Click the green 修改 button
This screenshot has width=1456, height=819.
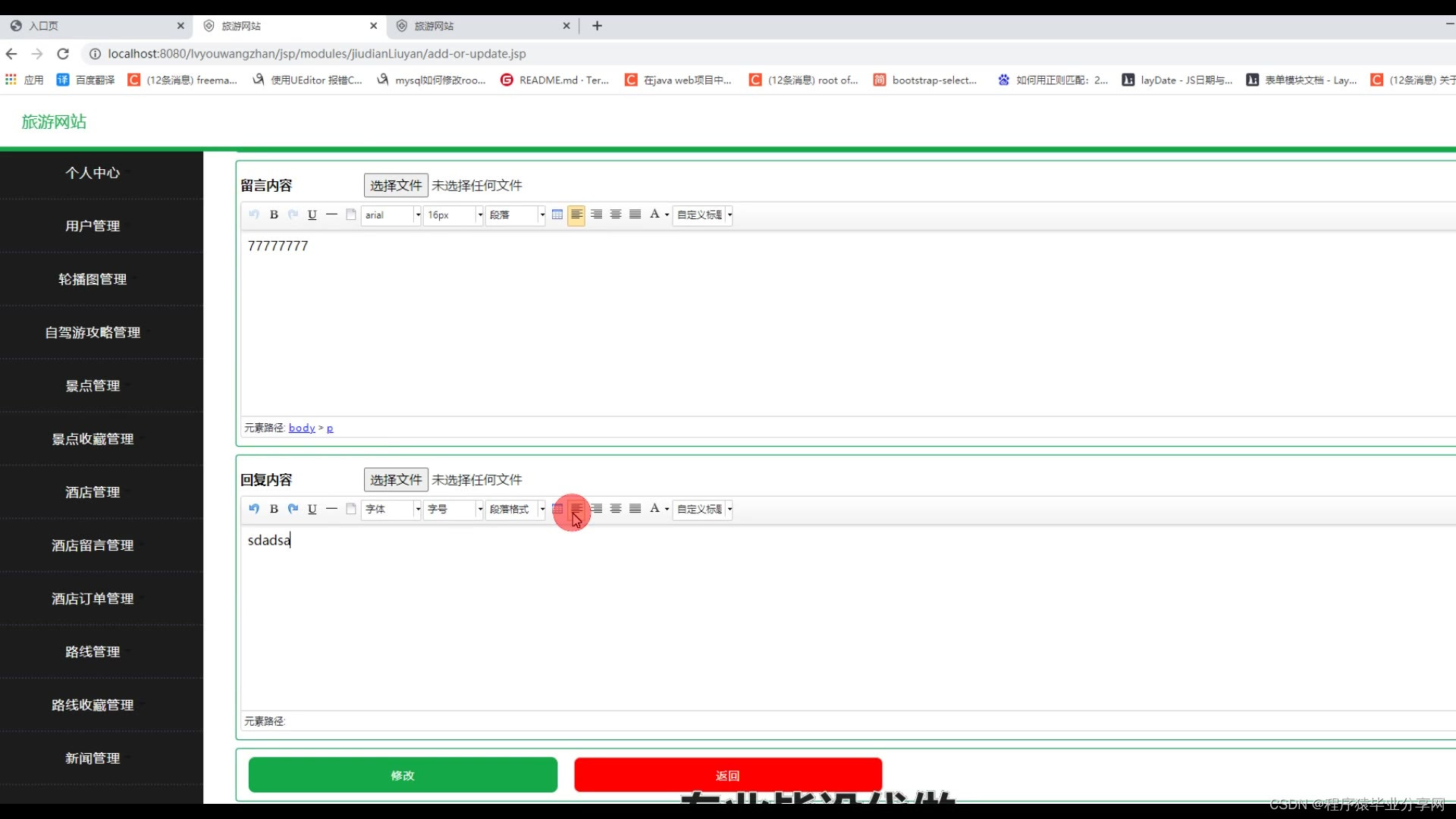click(x=403, y=775)
